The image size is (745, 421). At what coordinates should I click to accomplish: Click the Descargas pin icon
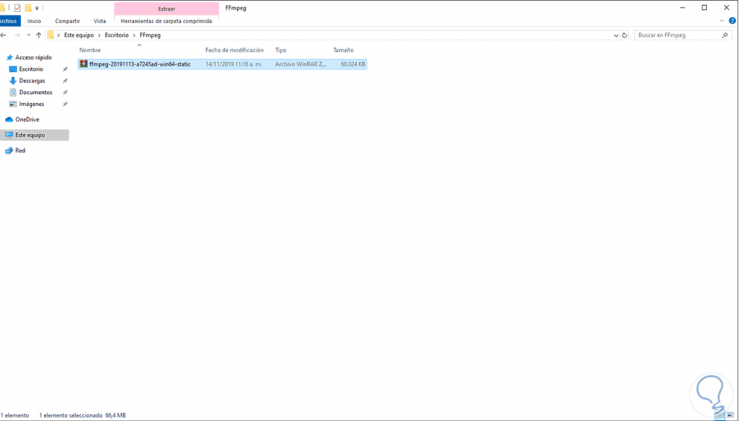coord(65,81)
